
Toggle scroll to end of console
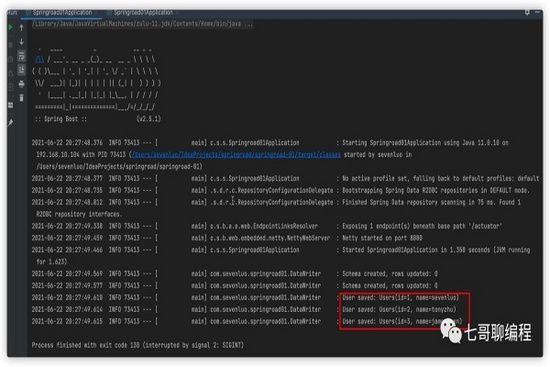pos(21,70)
